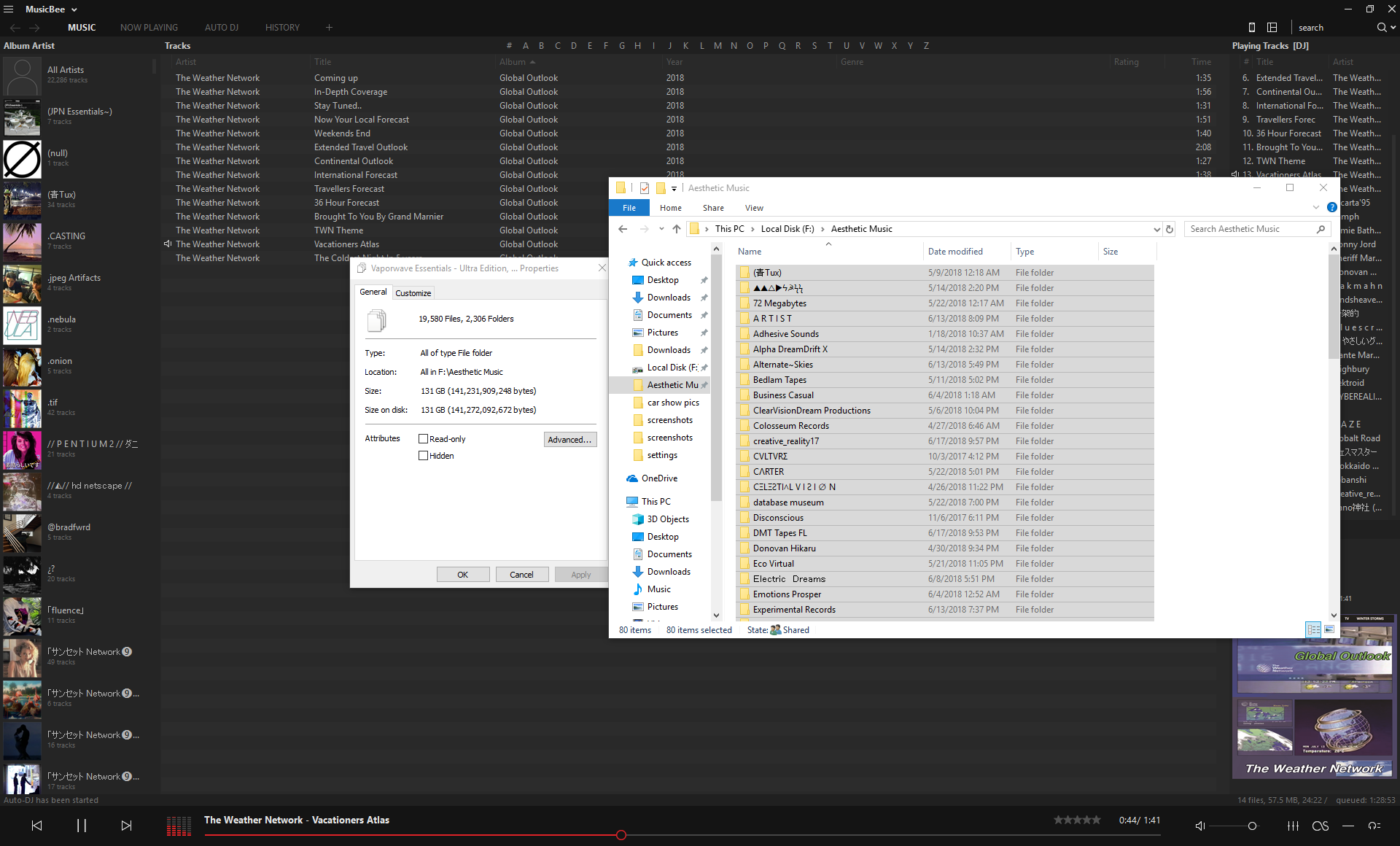Open the MusicBee title dropdown arrow
1400x846 pixels.
(x=74, y=9)
